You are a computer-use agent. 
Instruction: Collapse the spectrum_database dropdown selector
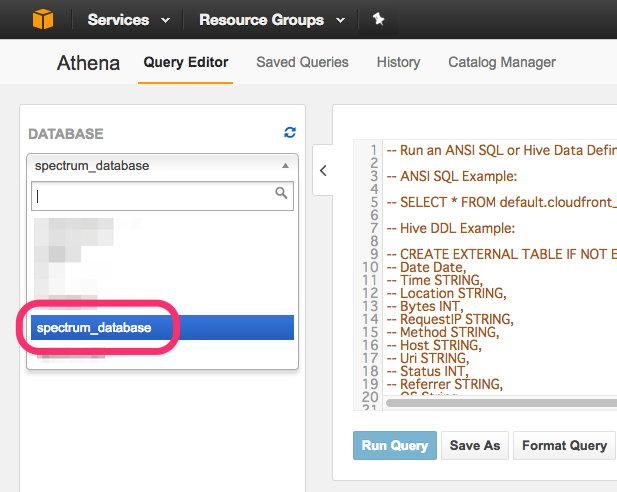coord(162,166)
